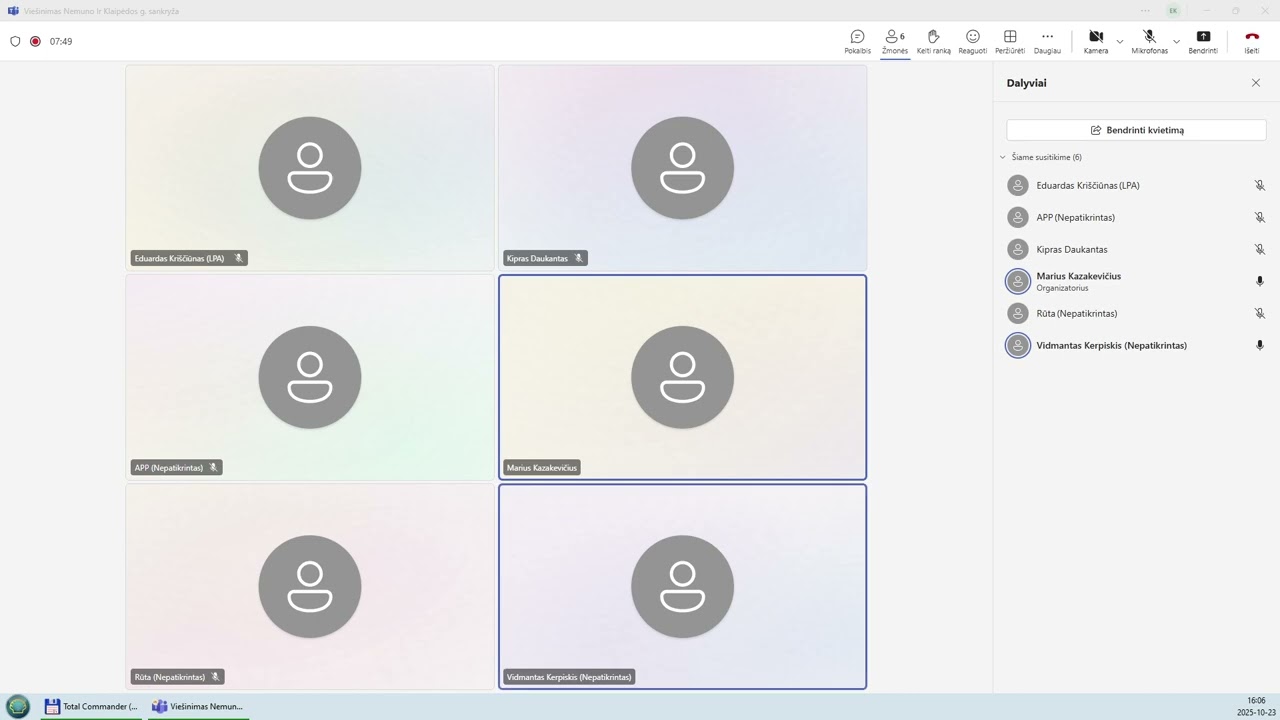Select Kipras Daukantas video tile
This screenshot has width=1280, height=720.
click(682, 168)
